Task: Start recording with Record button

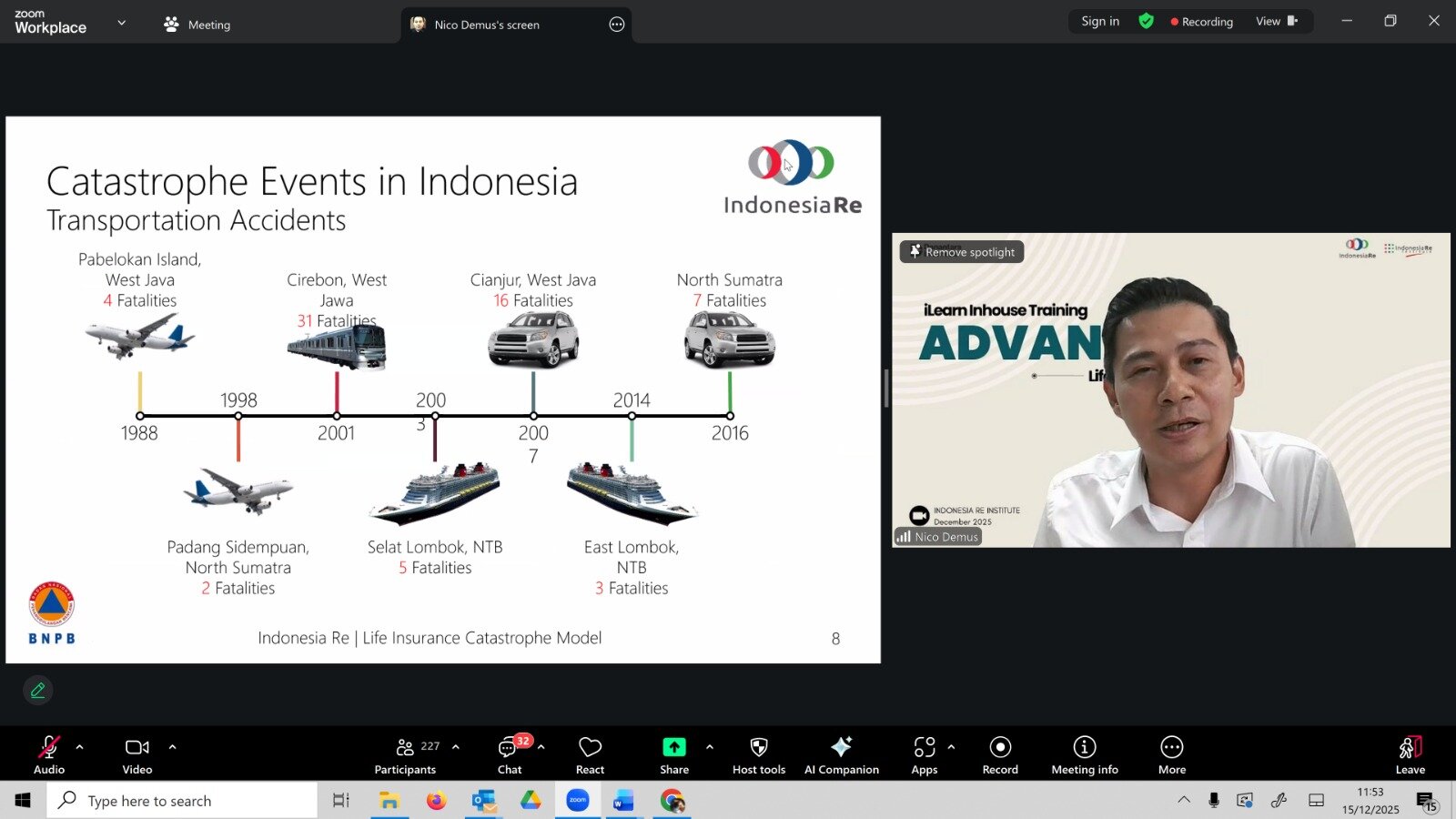Action: 1000,754
